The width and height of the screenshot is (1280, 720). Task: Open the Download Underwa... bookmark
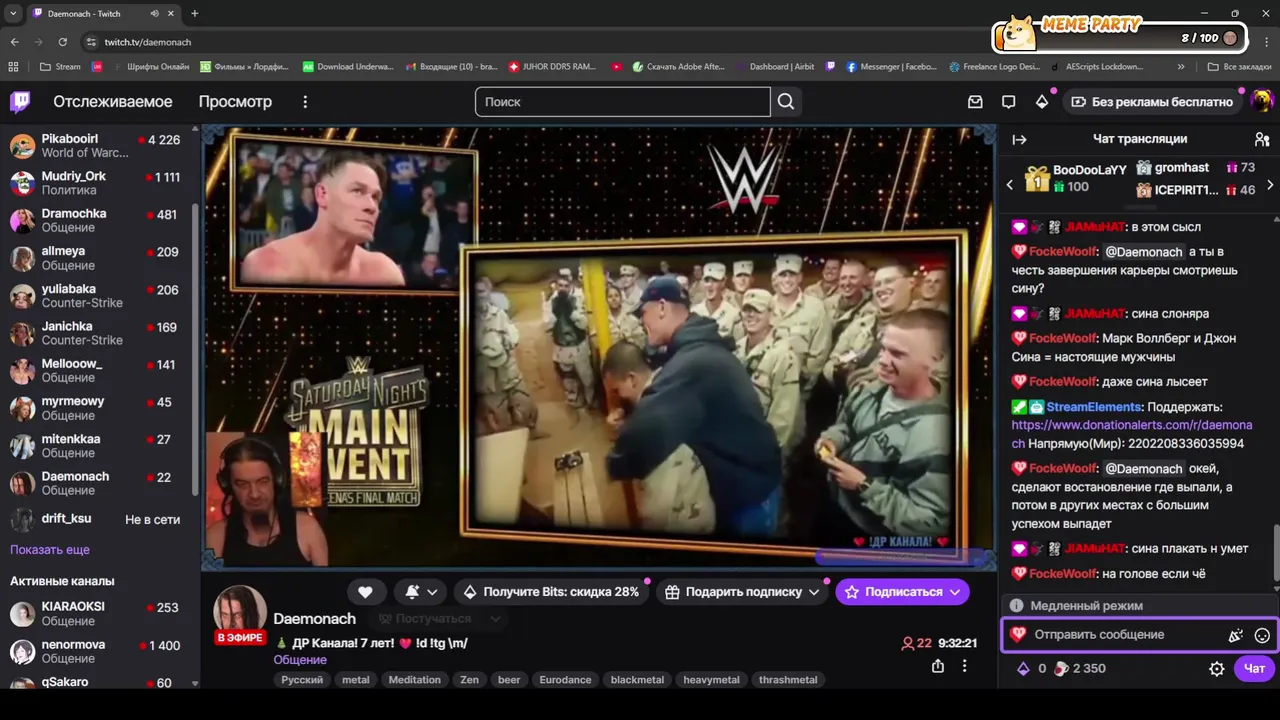(x=347, y=67)
